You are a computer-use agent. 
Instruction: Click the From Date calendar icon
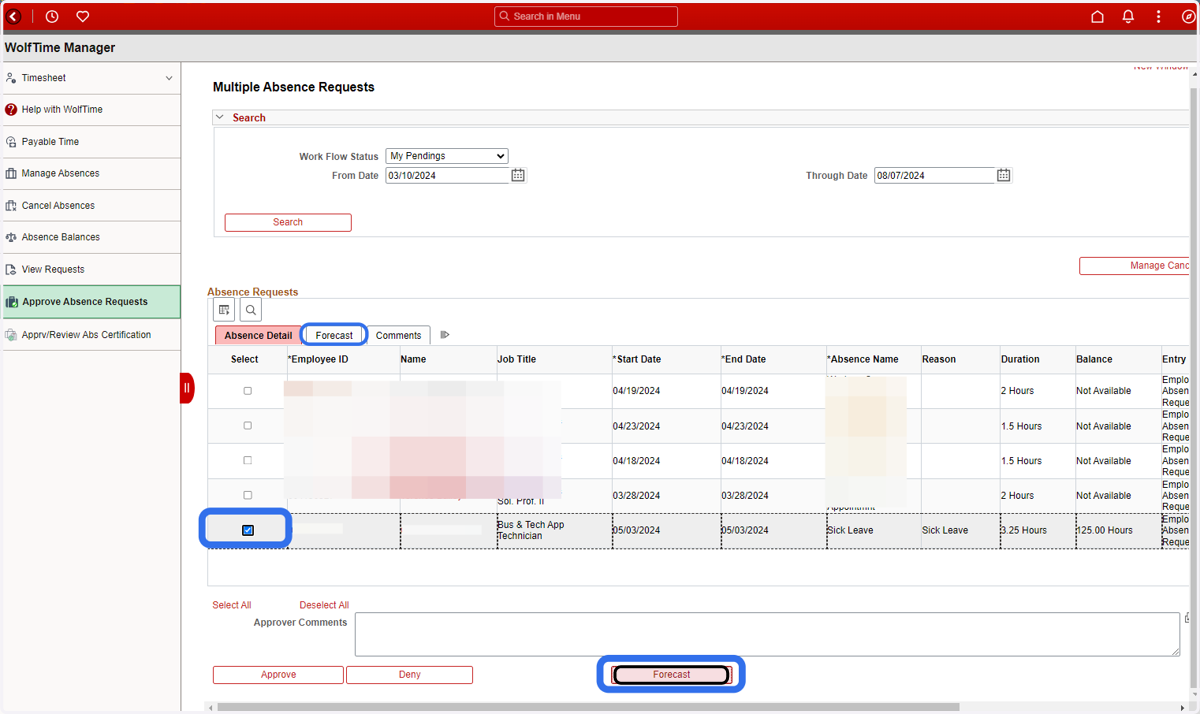[518, 175]
